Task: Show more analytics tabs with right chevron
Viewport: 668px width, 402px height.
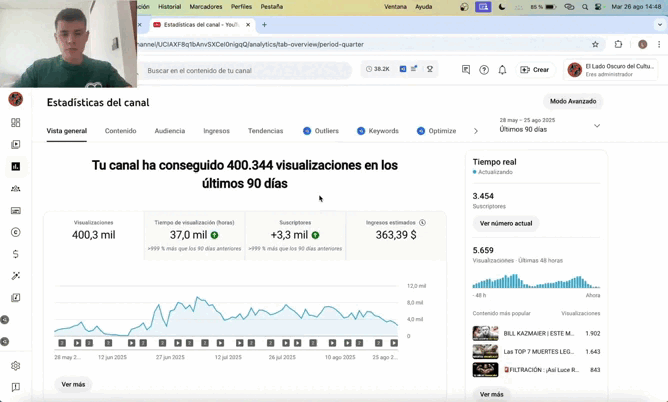Action: [x=476, y=131]
